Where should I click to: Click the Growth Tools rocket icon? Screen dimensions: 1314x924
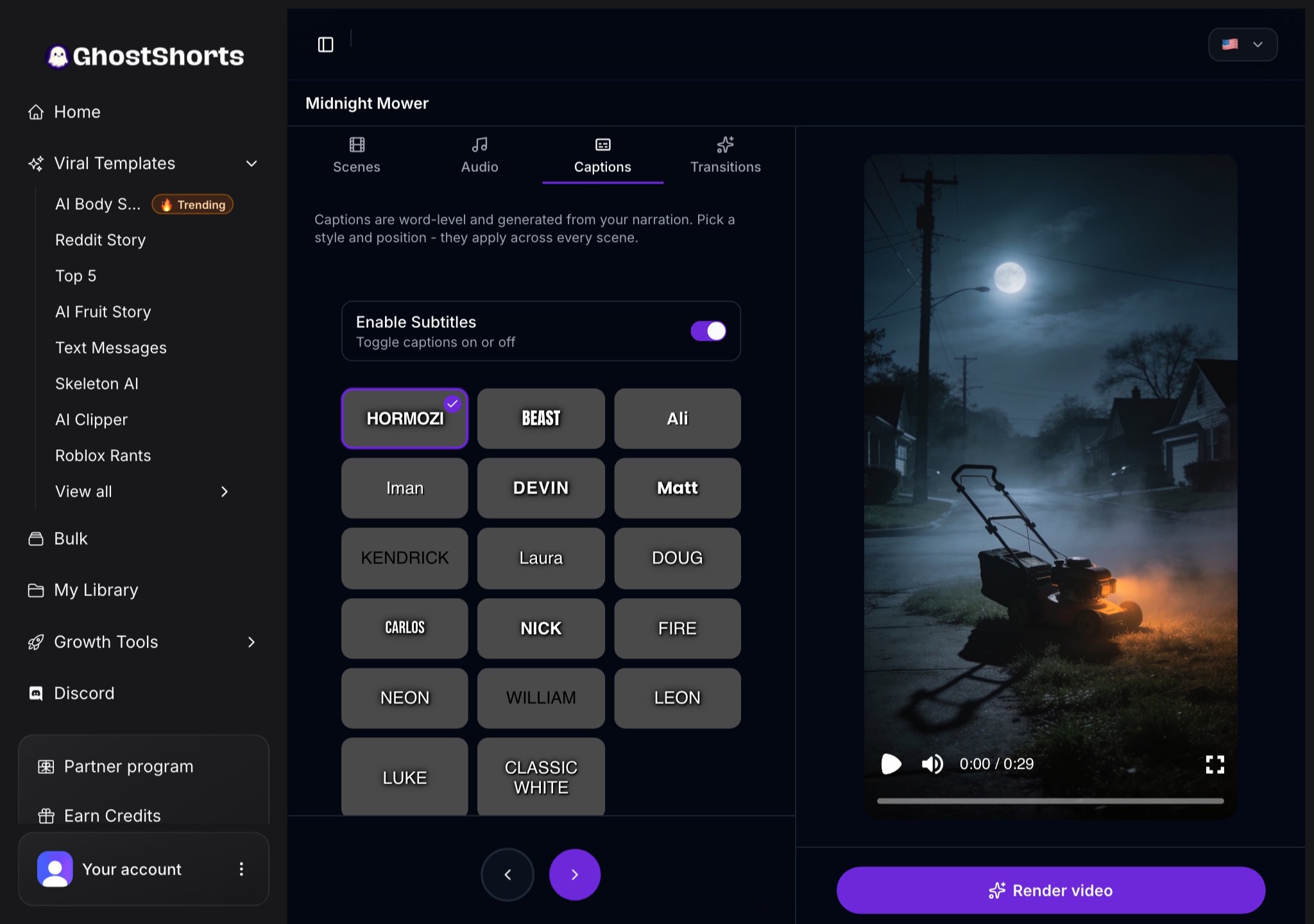tap(36, 642)
